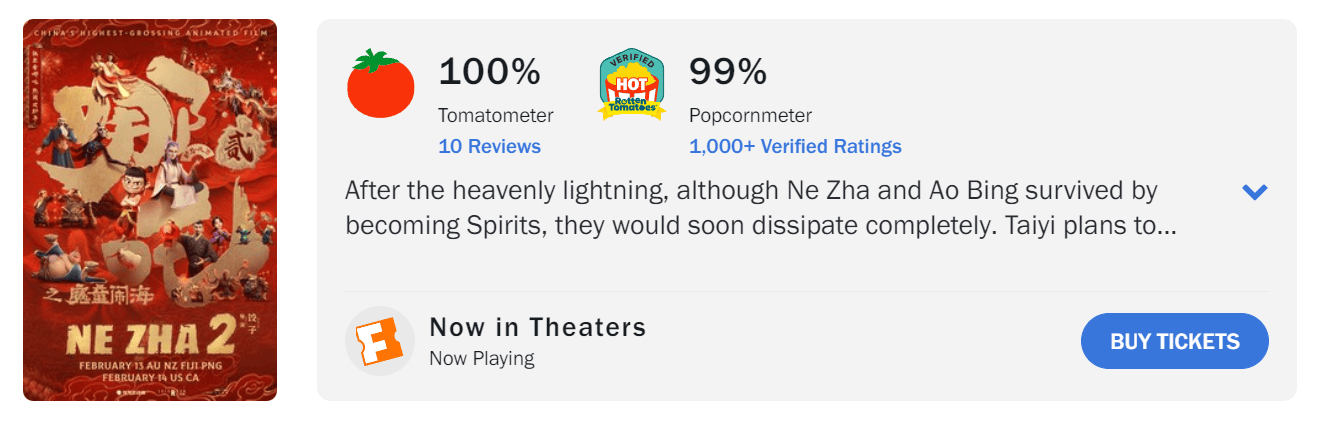Select the Popcornmeter label
The width and height of the screenshot is (1328, 435).
pyautogui.click(x=750, y=115)
